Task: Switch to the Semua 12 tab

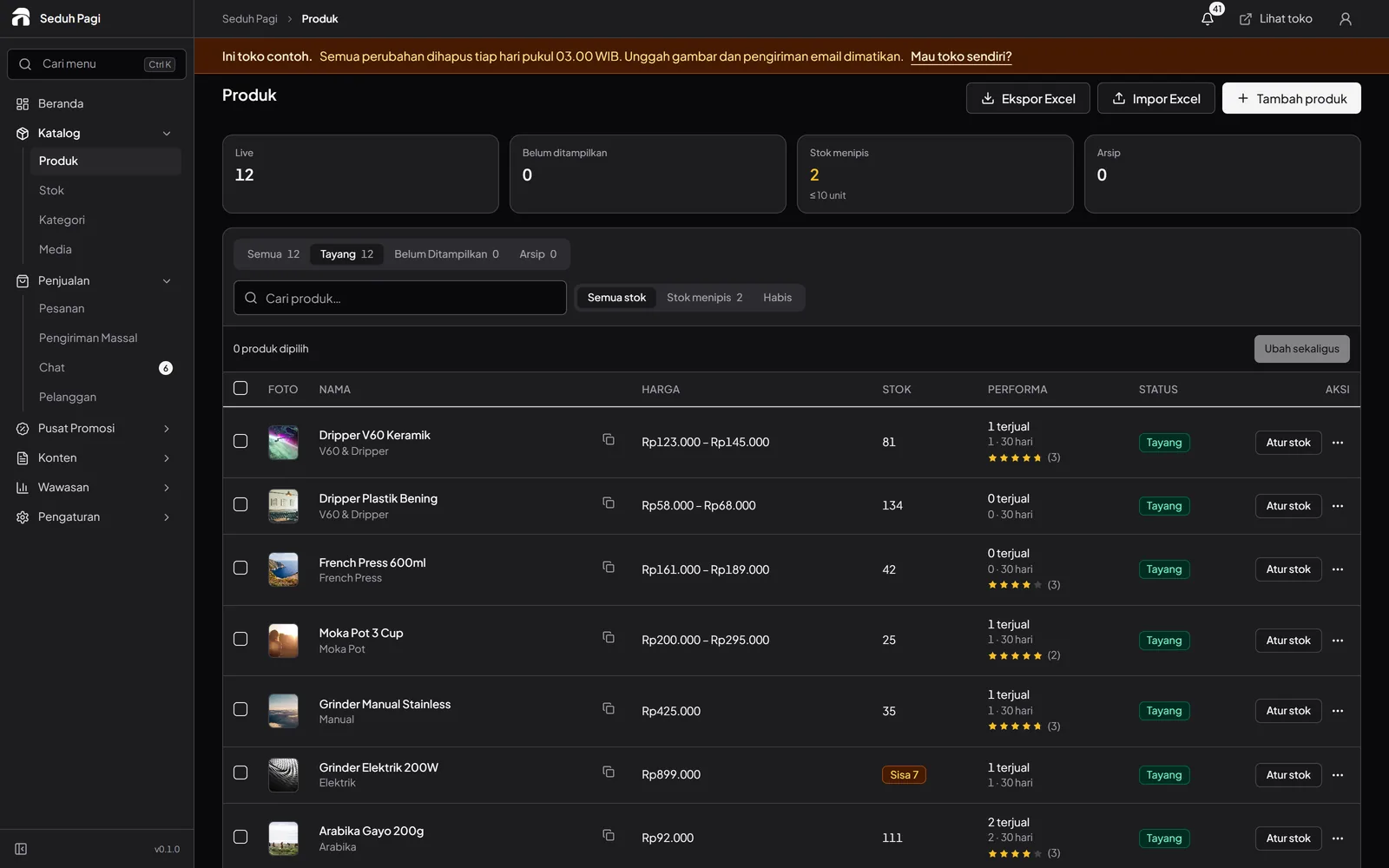Action: click(273, 254)
